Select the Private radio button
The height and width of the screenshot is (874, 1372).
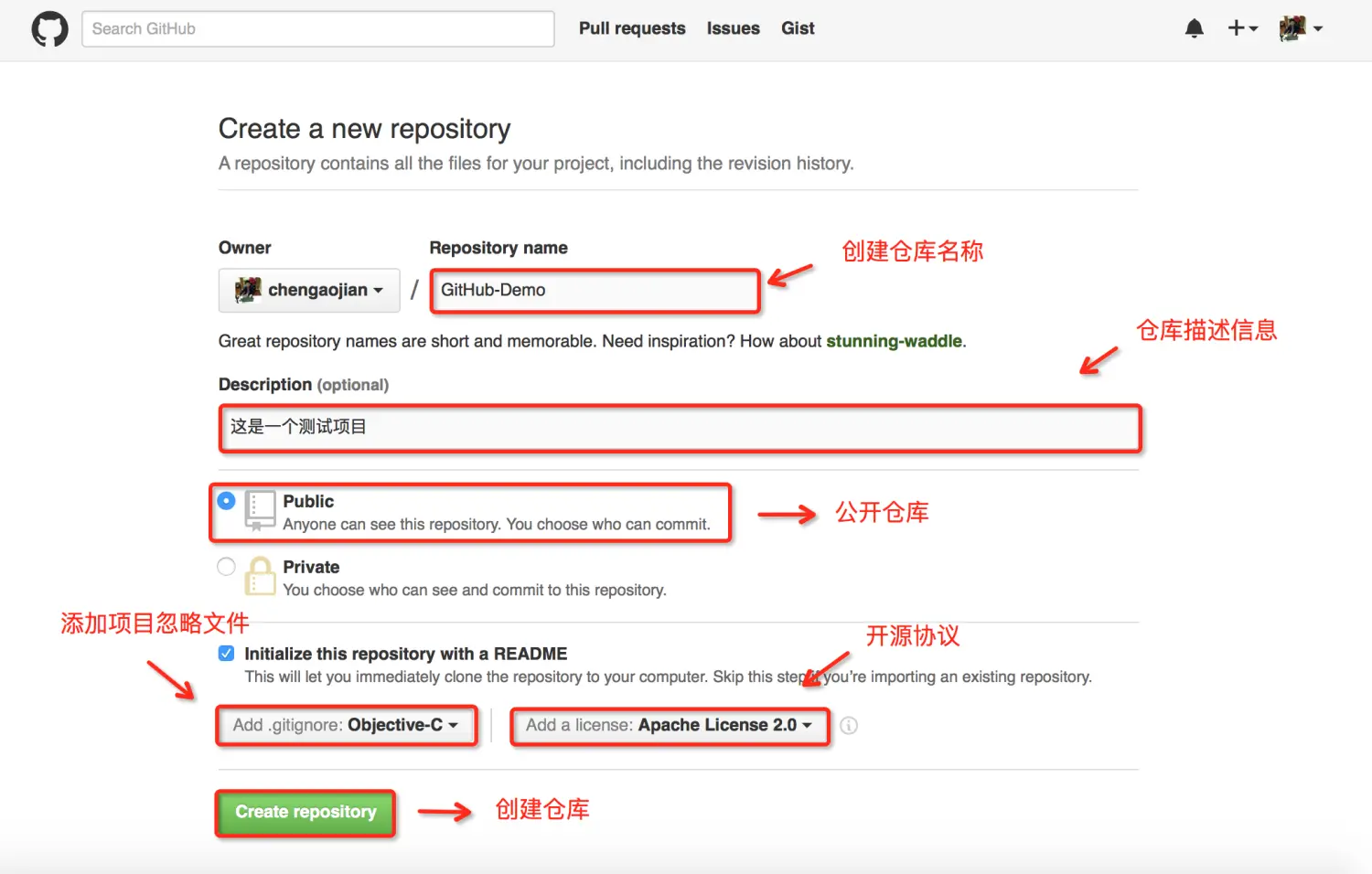(226, 567)
